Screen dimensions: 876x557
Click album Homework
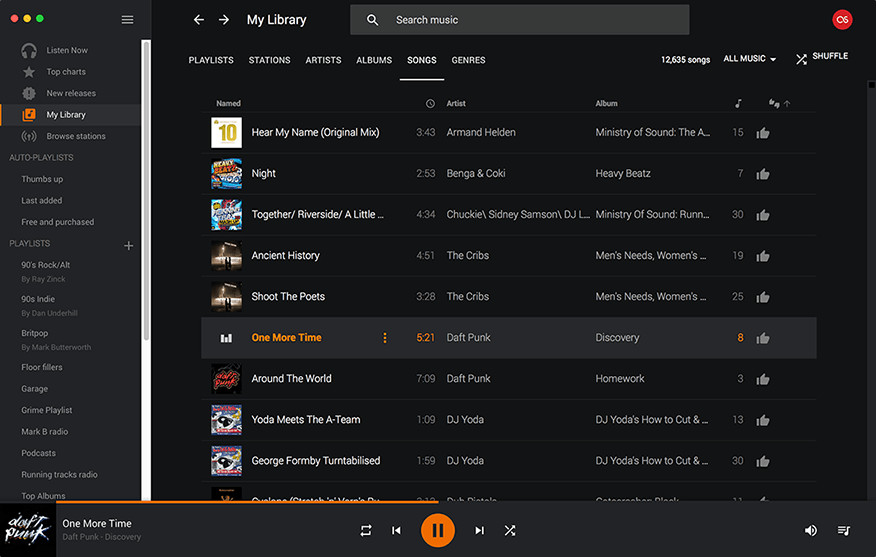[620, 379]
